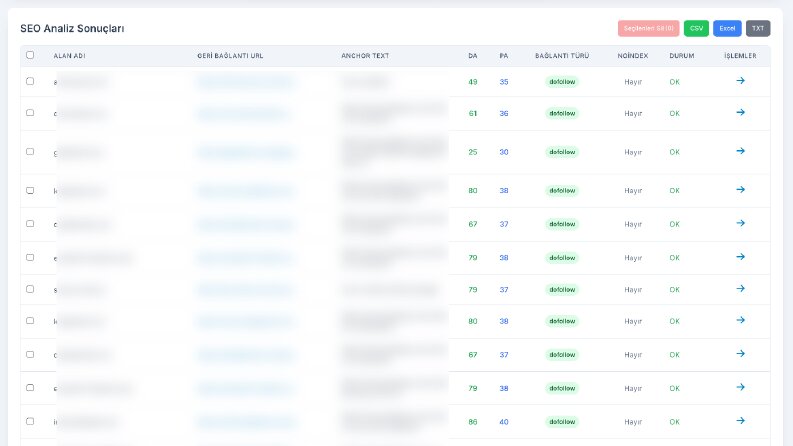This screenshot has height=446, width=793.
Task: Check the checkbox of the DA 49 row
Action: (30, 81)
